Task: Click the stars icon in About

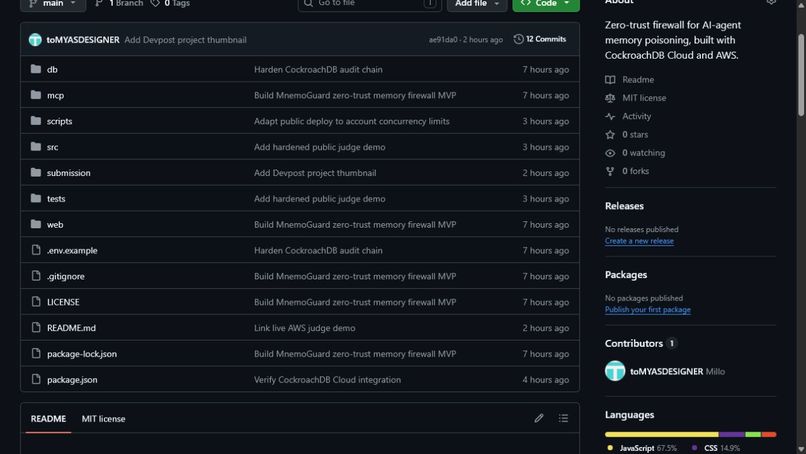Action: pos(610,135)
